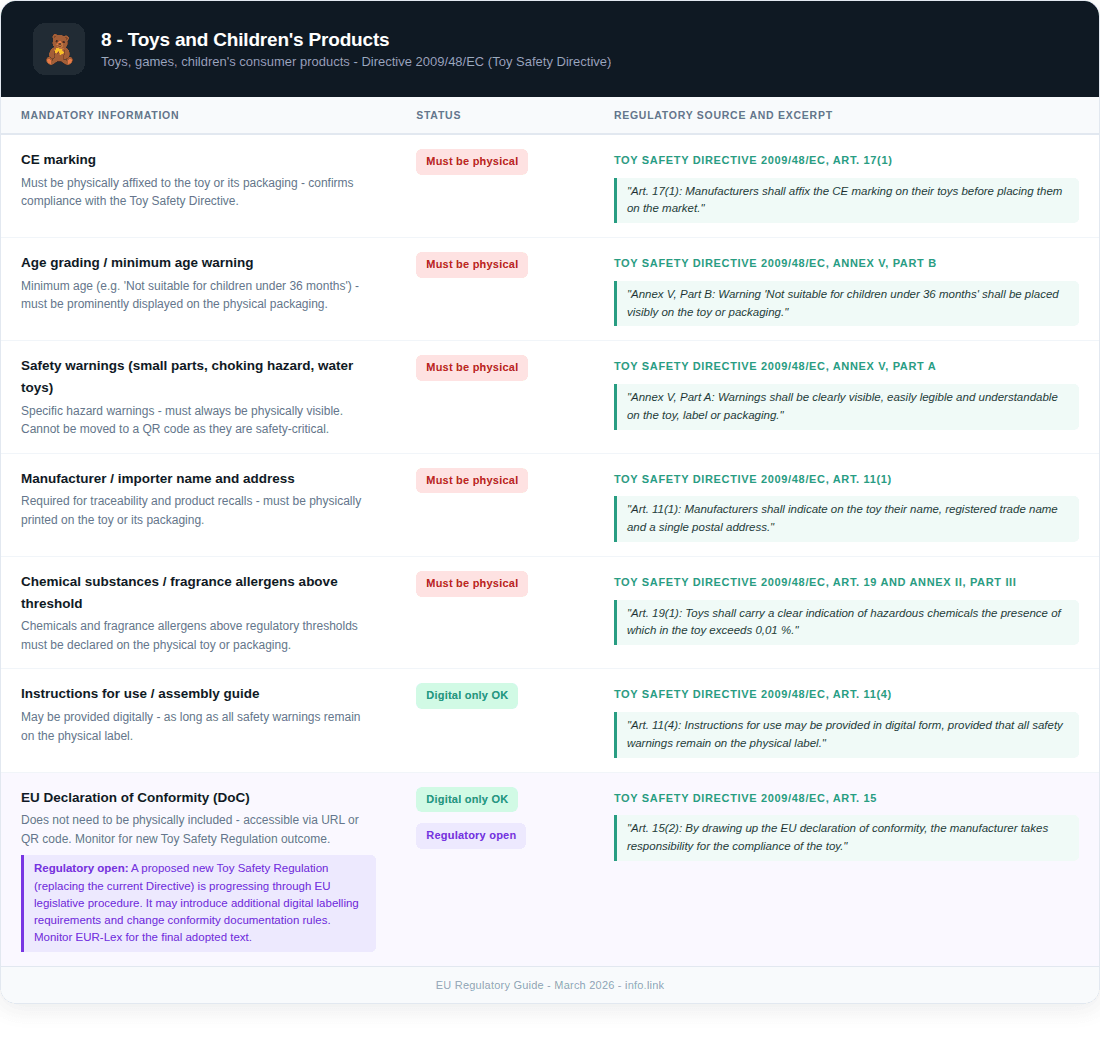Select 'Manufacturer / importer name and address' title
The height and width of the screenshot is (1044, 1100).
[157, 479]
